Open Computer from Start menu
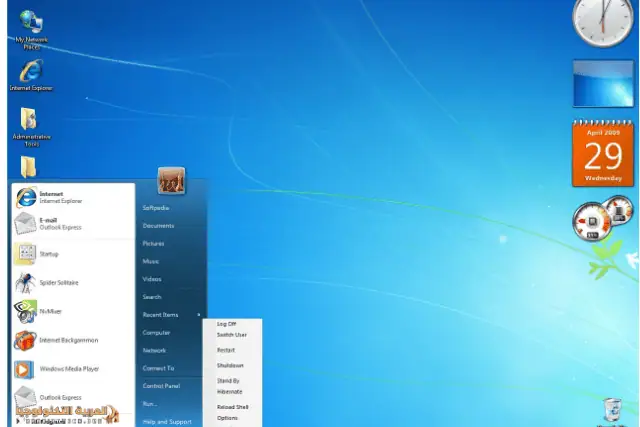 coord(156,333)
